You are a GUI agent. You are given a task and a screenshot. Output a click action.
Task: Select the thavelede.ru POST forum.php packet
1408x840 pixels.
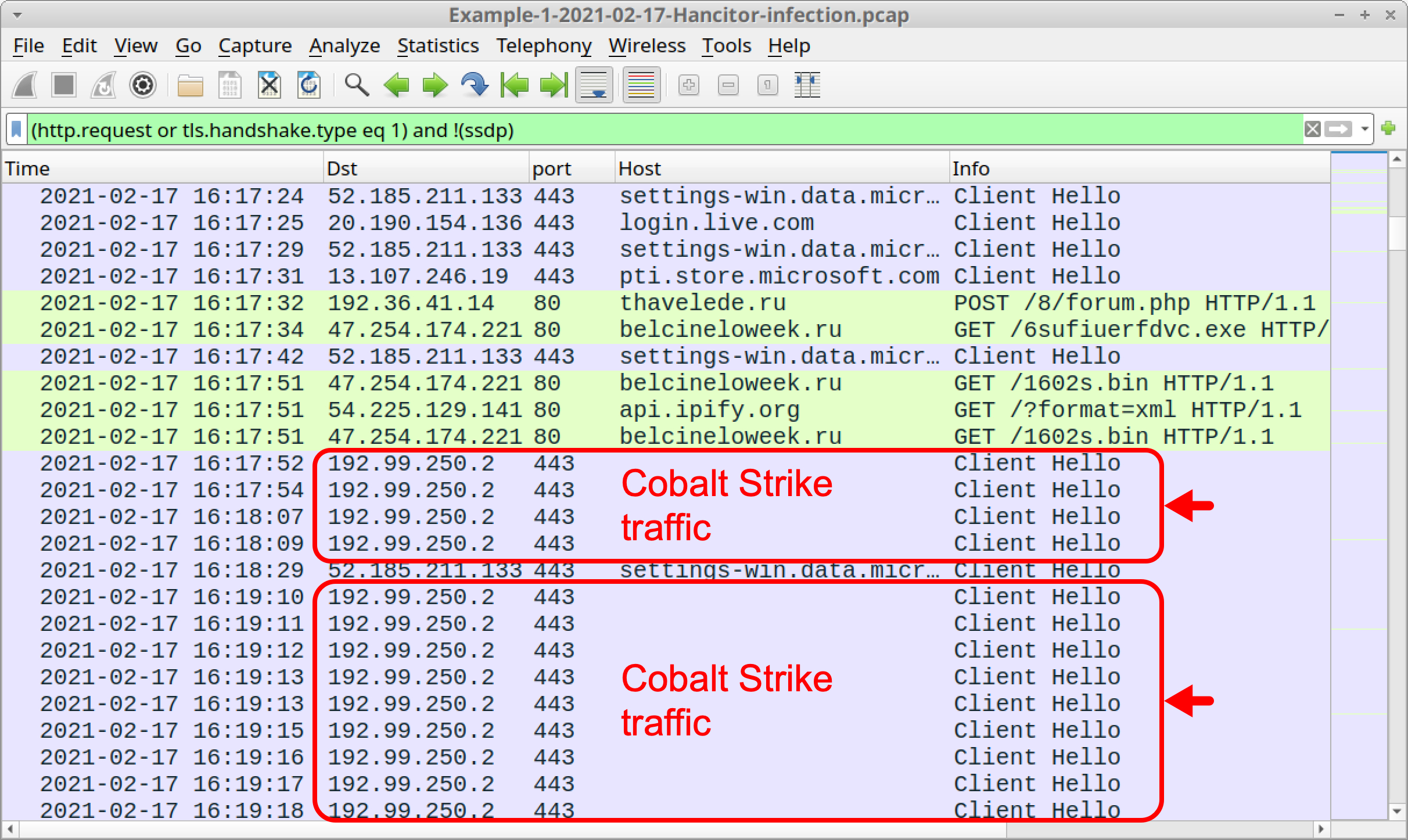pyautogui.click(x=666, y=303)
